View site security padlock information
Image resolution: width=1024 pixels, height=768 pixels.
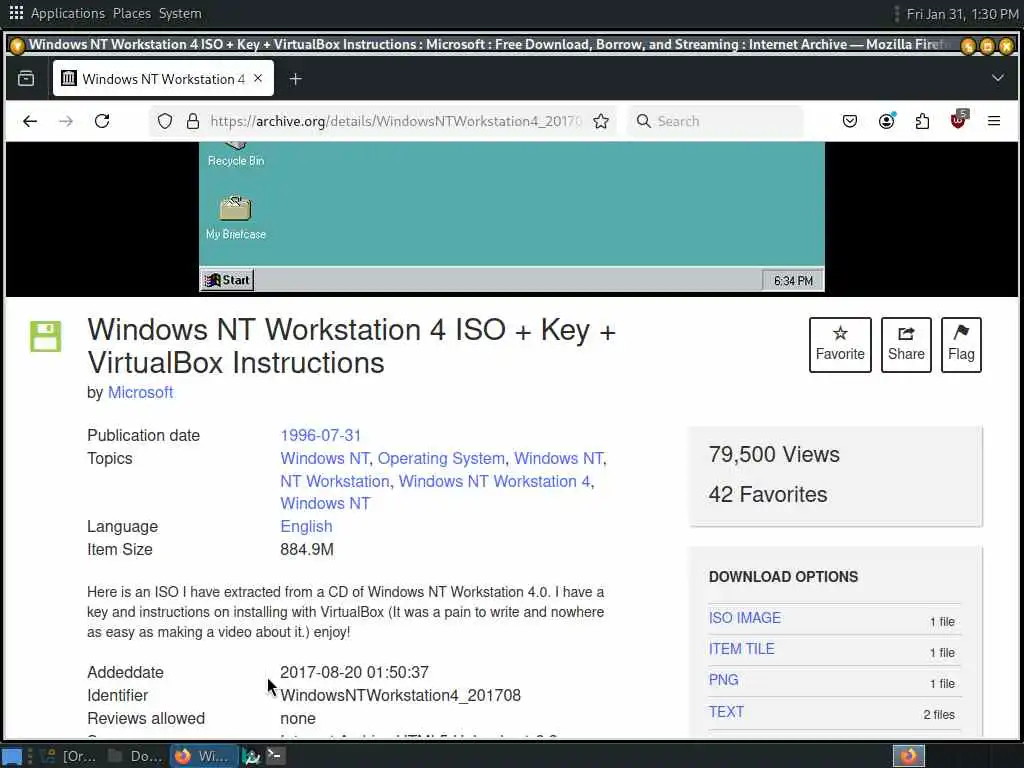pos(193,121)
